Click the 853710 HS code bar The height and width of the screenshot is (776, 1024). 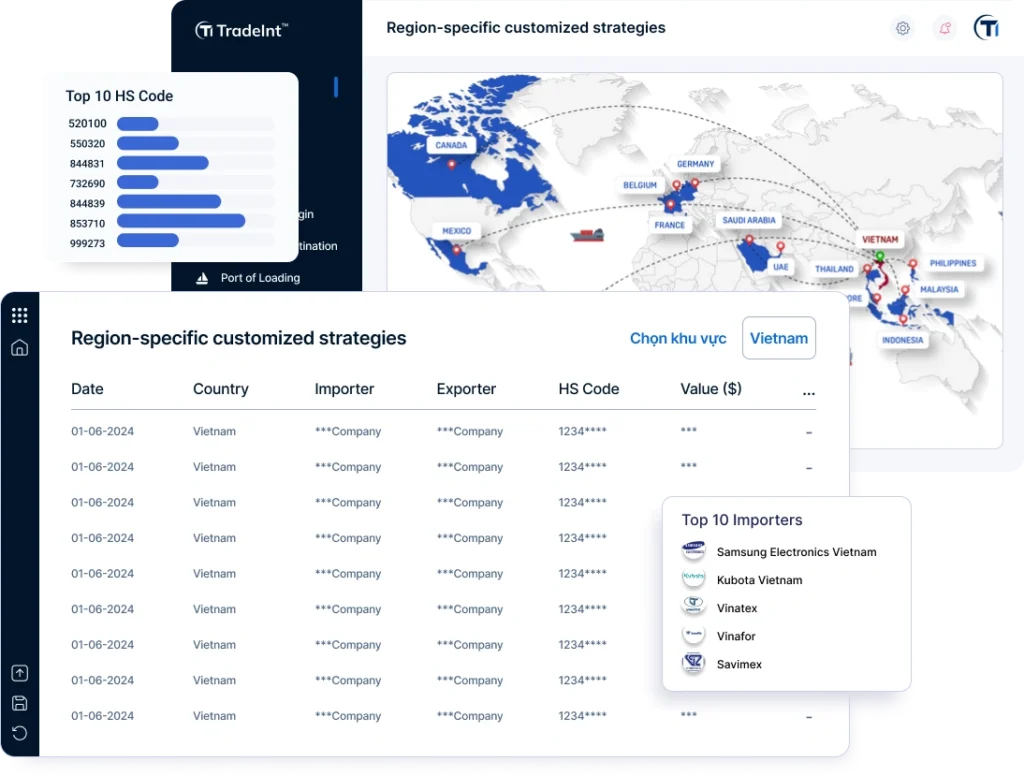(x=181, y=221)
